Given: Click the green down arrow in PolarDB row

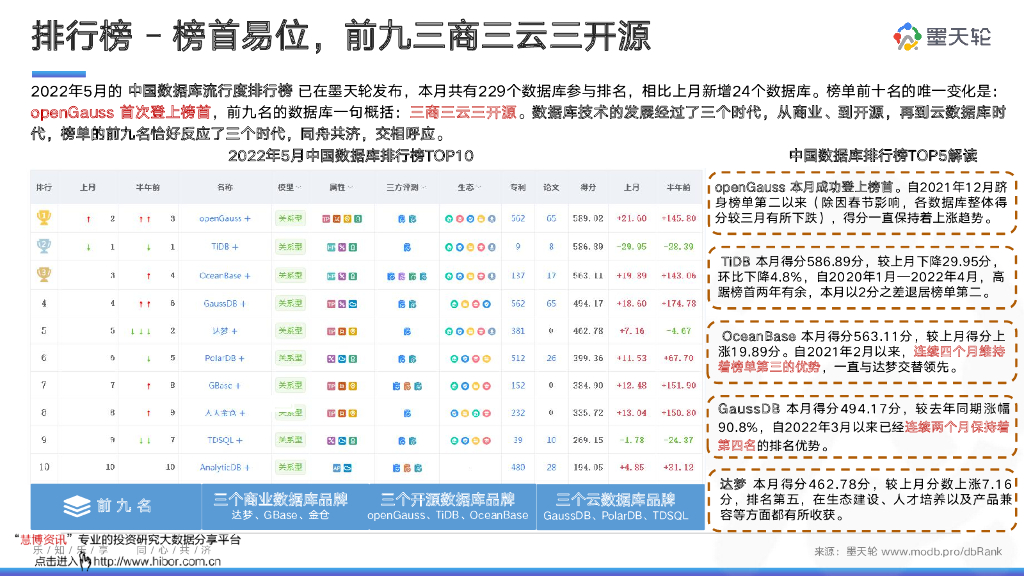Looking at the screenshot, I should tap(148, 359).
